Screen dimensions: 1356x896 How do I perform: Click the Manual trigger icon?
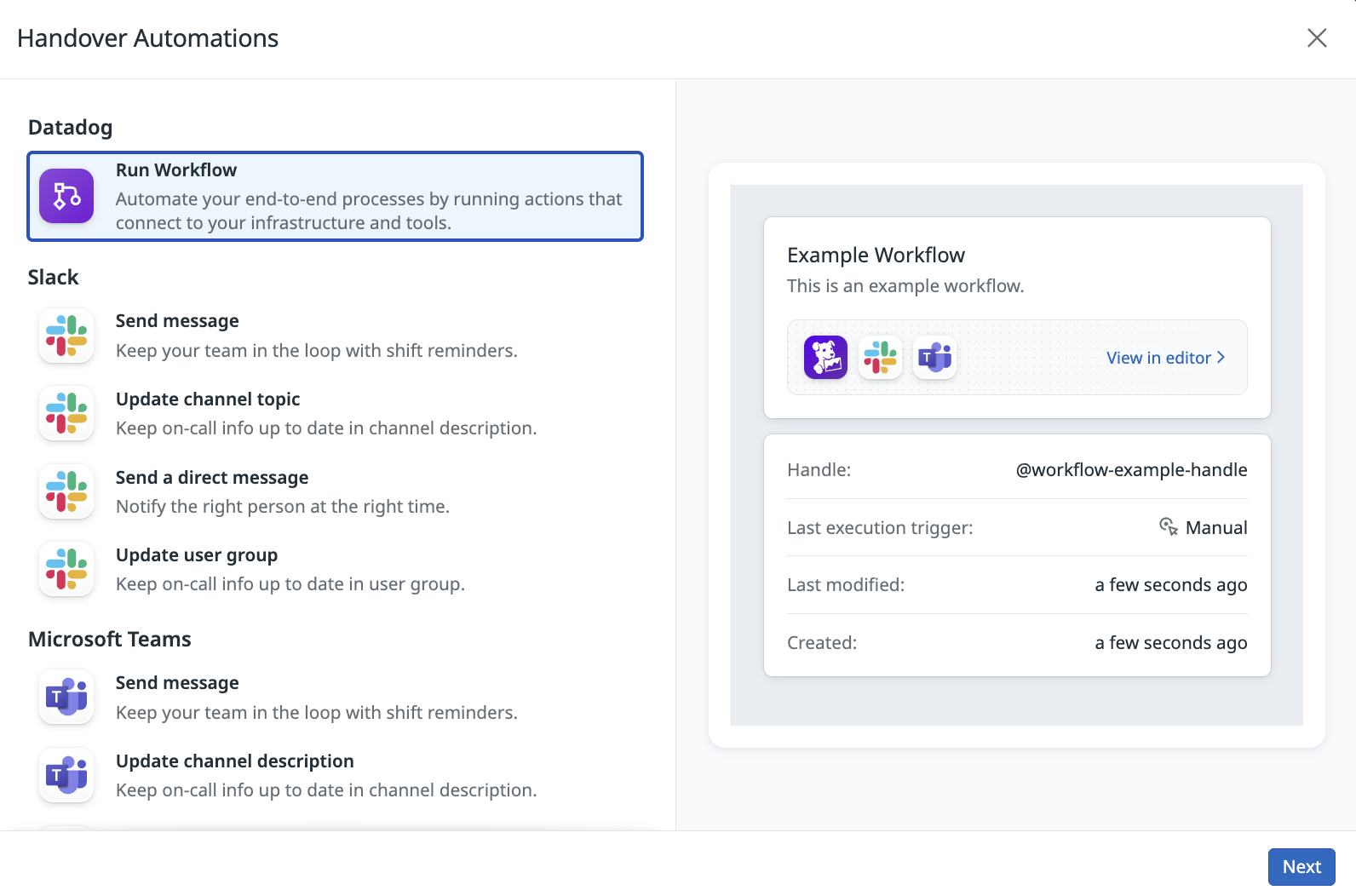point(1169,527)
